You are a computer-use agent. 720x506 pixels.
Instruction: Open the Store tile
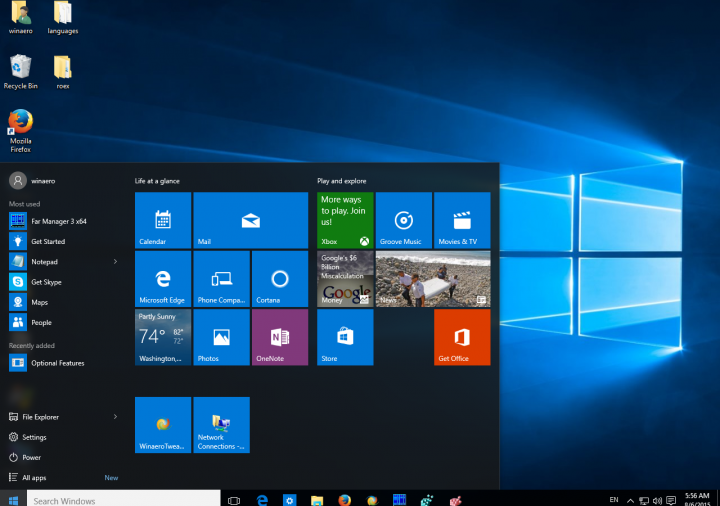point(345,337)
